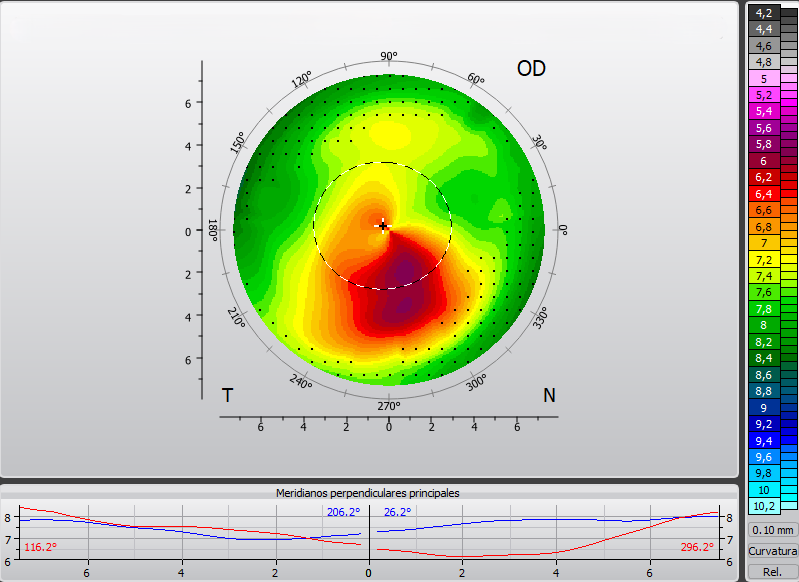This screenshot has width=799, height=582.
Task: Click the central cross marker on map
Action: tap(383, 226)
